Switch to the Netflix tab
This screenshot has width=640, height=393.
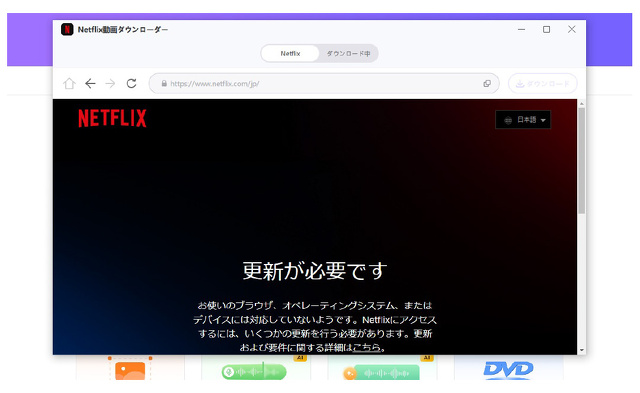pyautogui.click(x=290, y=53)
